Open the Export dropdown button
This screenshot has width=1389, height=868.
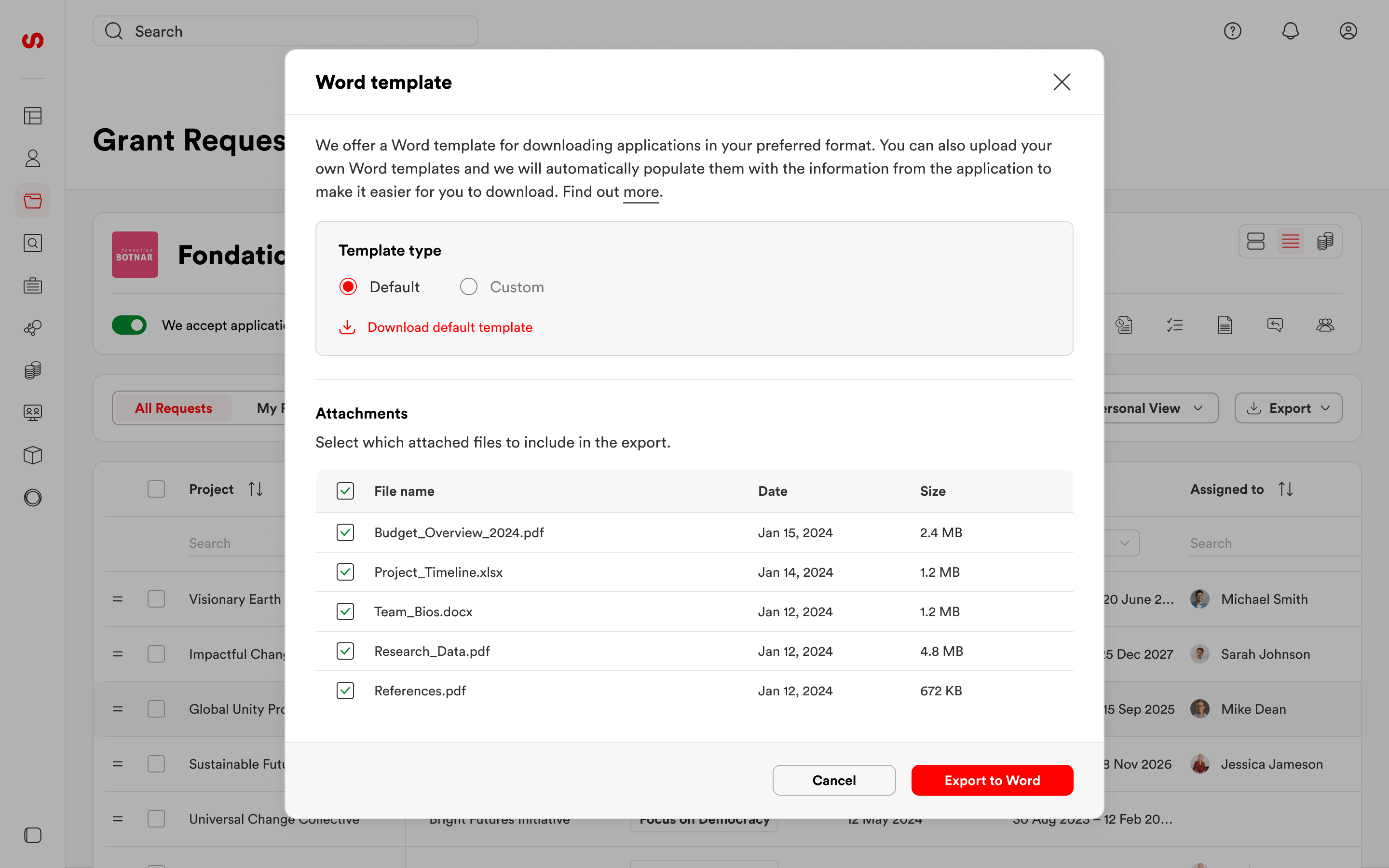(1288, 408)
